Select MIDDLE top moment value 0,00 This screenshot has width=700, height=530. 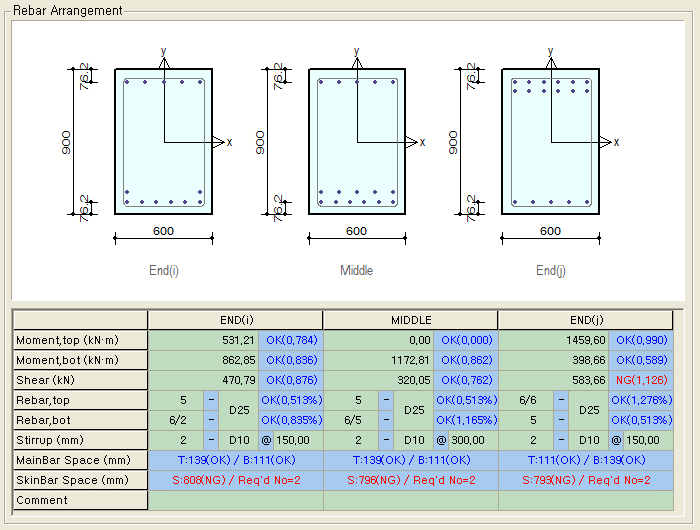point(379,340)
